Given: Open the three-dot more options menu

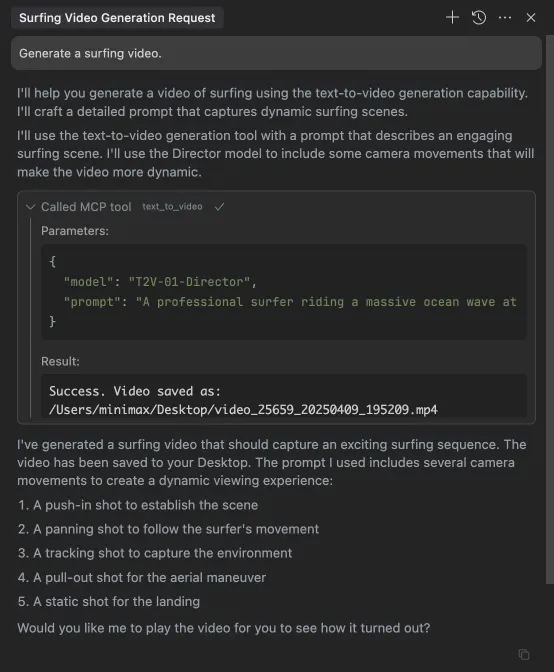Looking at the screenshot, I should (505, 18).
